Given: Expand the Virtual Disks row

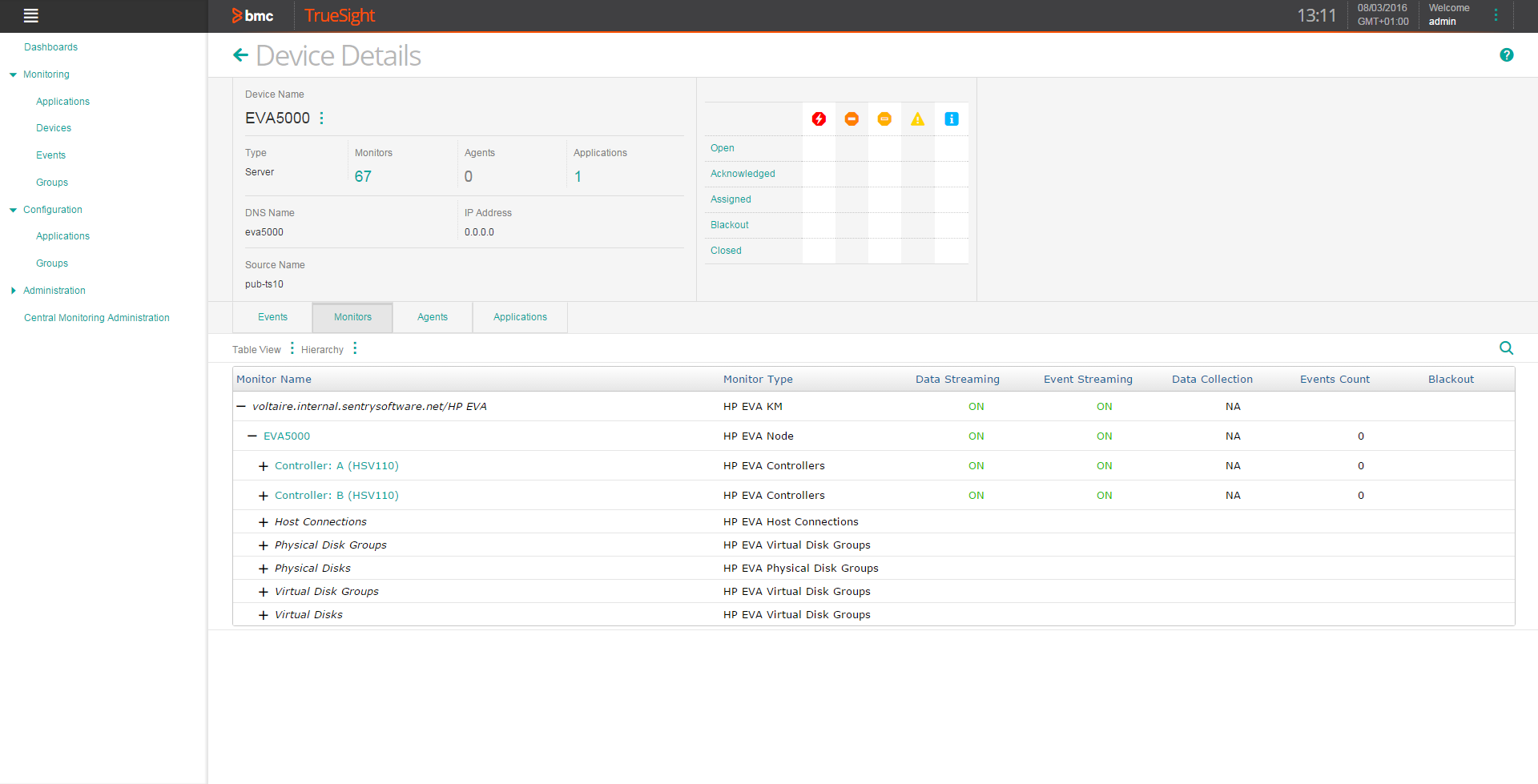Looking at the screenshot, I should 264,615.
